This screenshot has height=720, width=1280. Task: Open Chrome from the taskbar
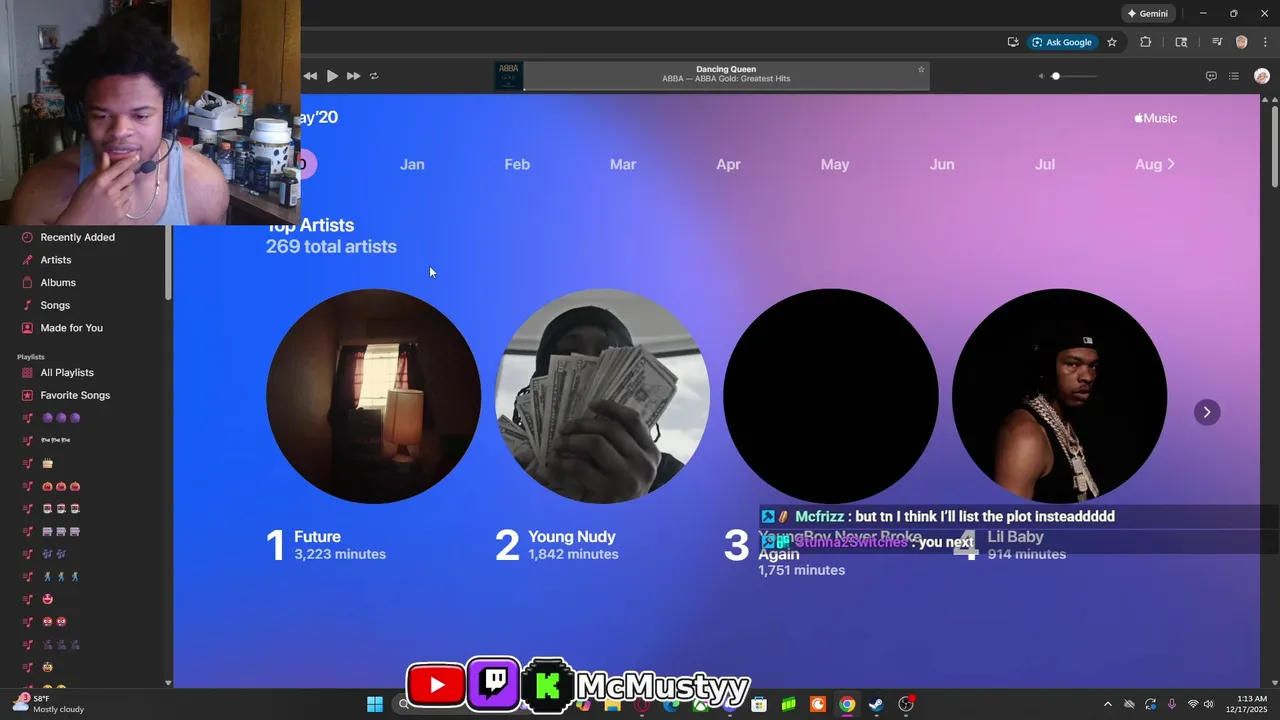(x=847, y=704)
